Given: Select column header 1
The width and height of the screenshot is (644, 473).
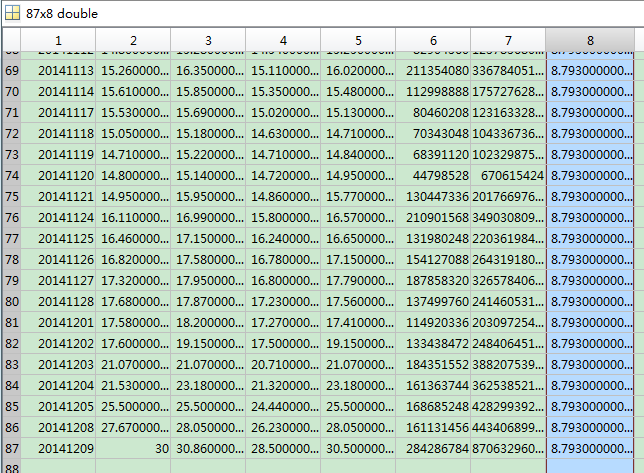Looking at the screenshot, I should [x=58, y=40].
